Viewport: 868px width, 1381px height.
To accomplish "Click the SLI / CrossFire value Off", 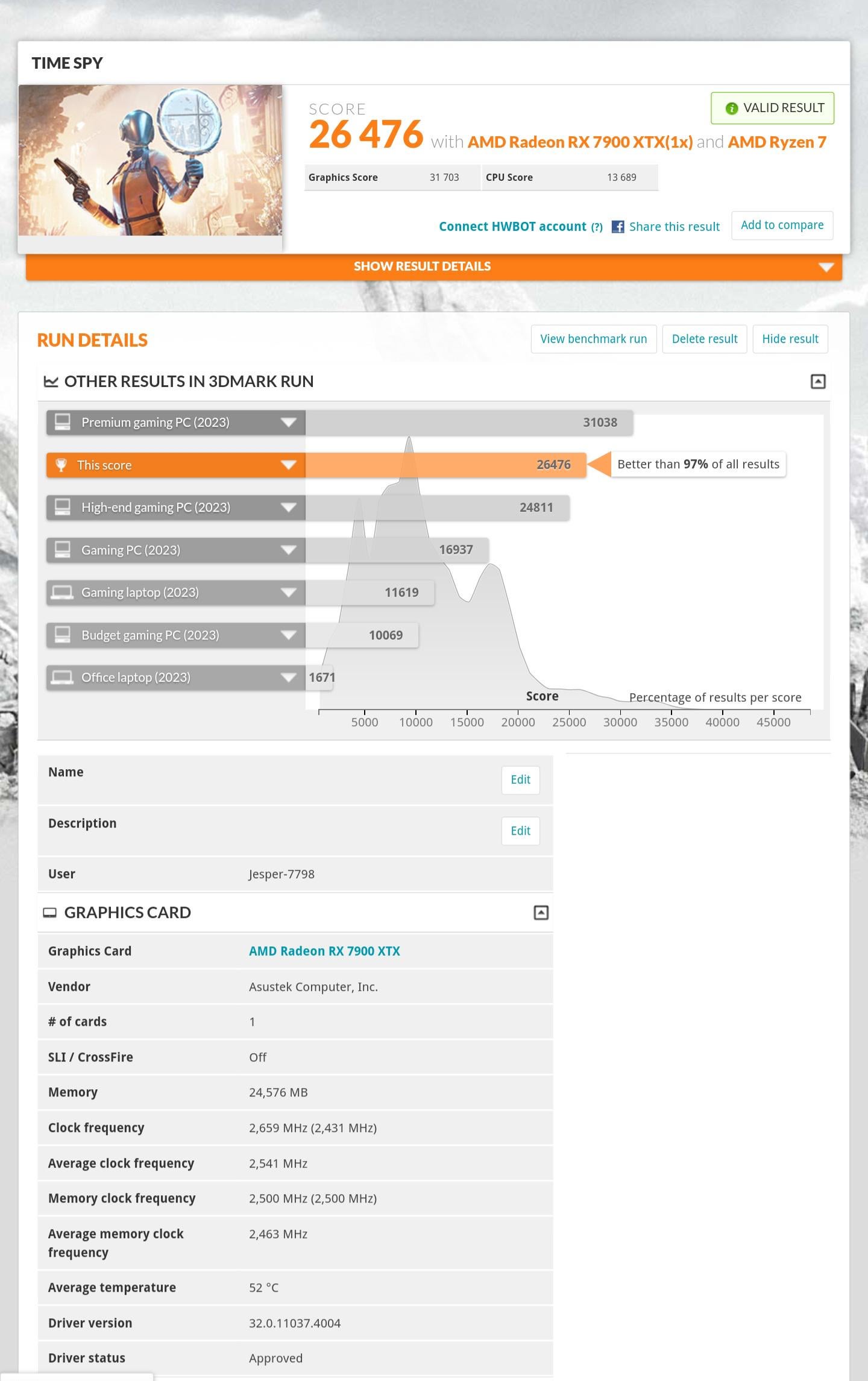I will click(x=258, y=1057).
